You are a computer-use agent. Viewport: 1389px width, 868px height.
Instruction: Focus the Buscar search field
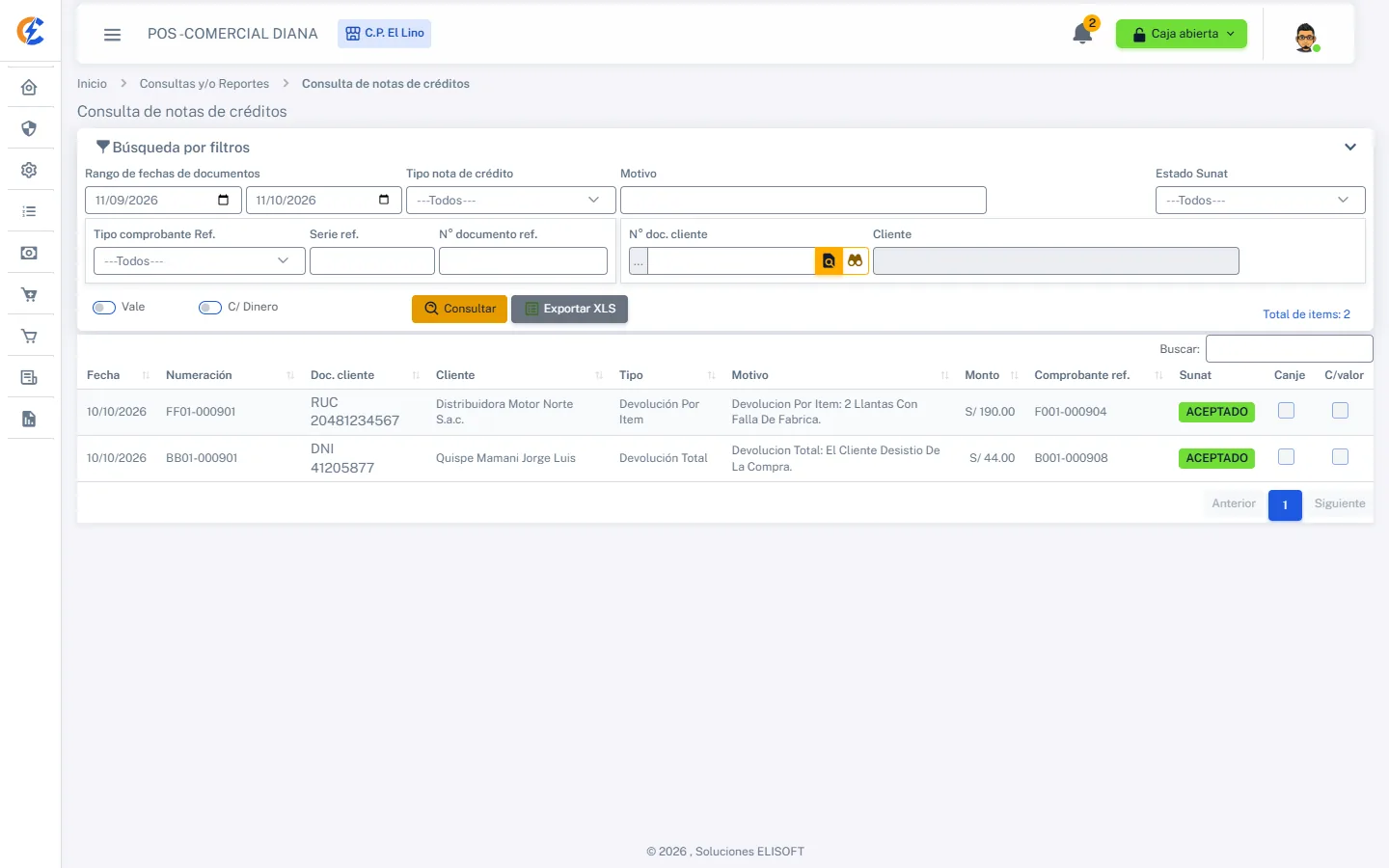(x=1289, y=349)
